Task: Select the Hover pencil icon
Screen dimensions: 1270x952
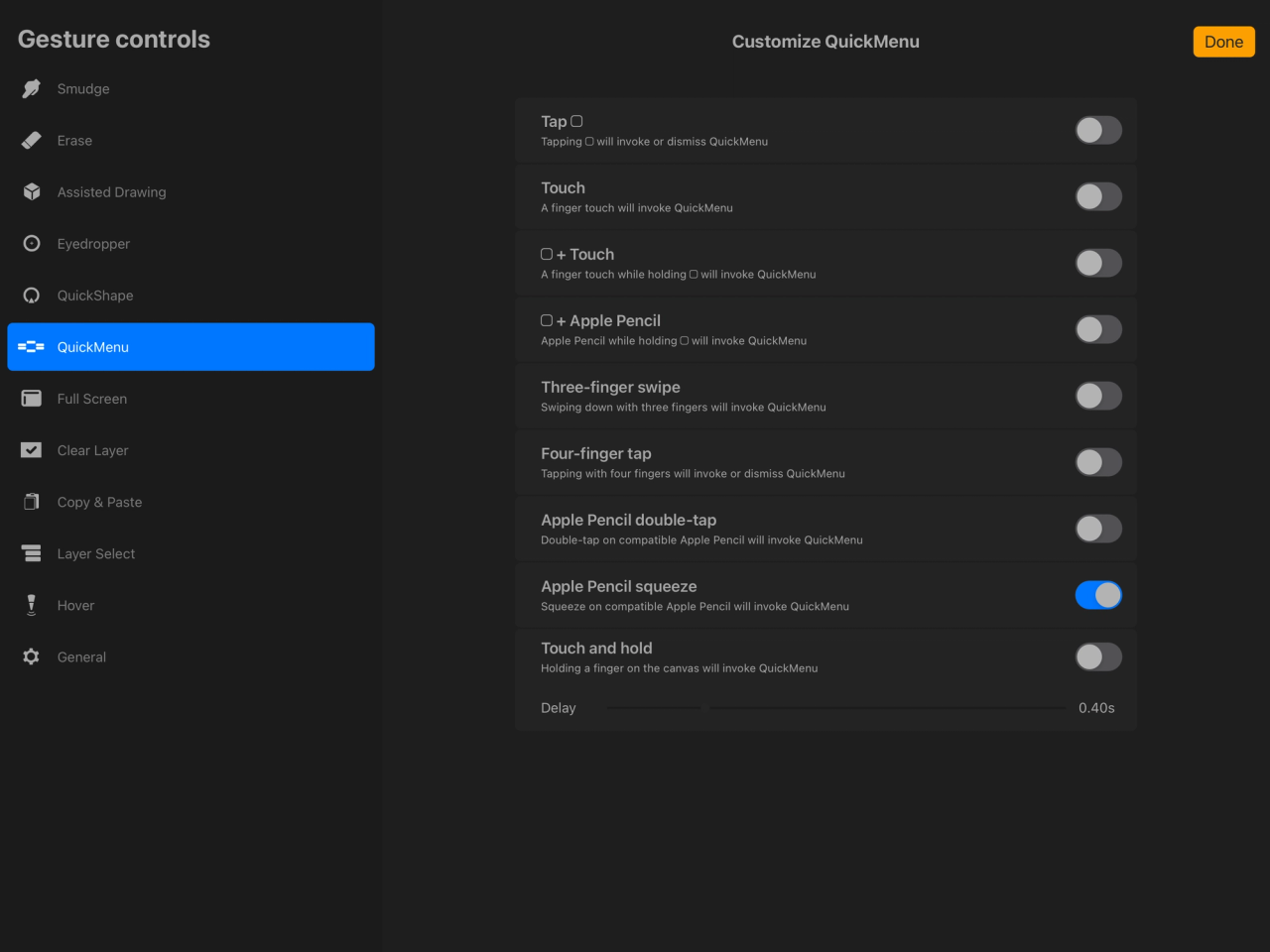Action: coord(31,604)
